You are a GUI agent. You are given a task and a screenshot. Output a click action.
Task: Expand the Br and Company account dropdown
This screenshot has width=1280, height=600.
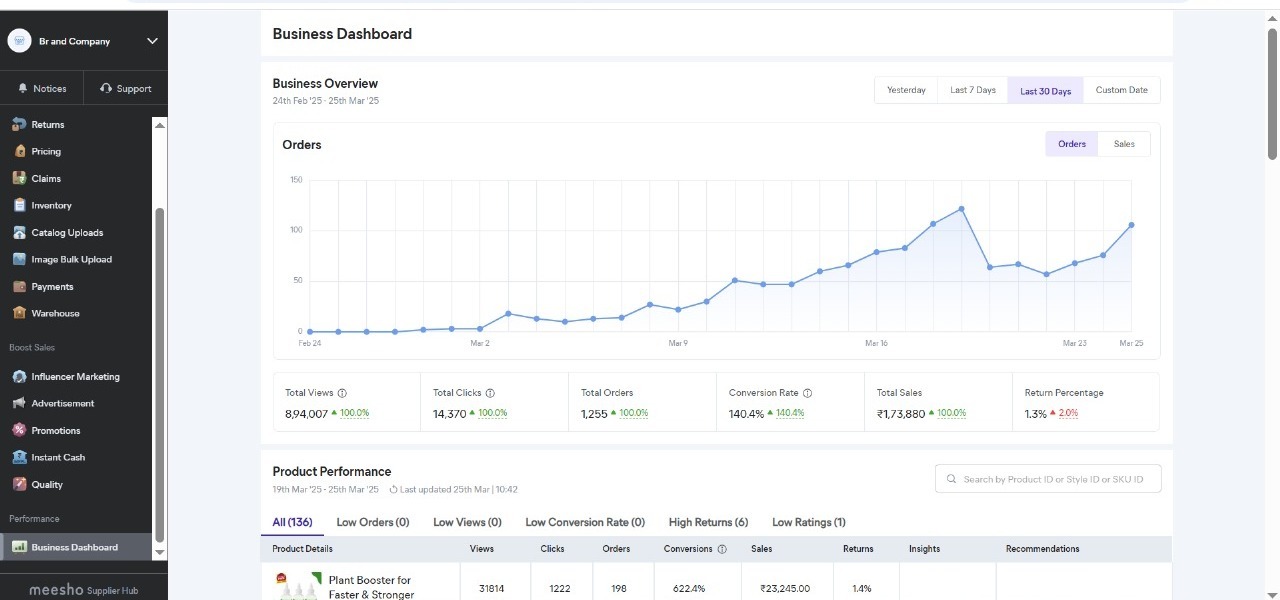[x=152, y=41]
